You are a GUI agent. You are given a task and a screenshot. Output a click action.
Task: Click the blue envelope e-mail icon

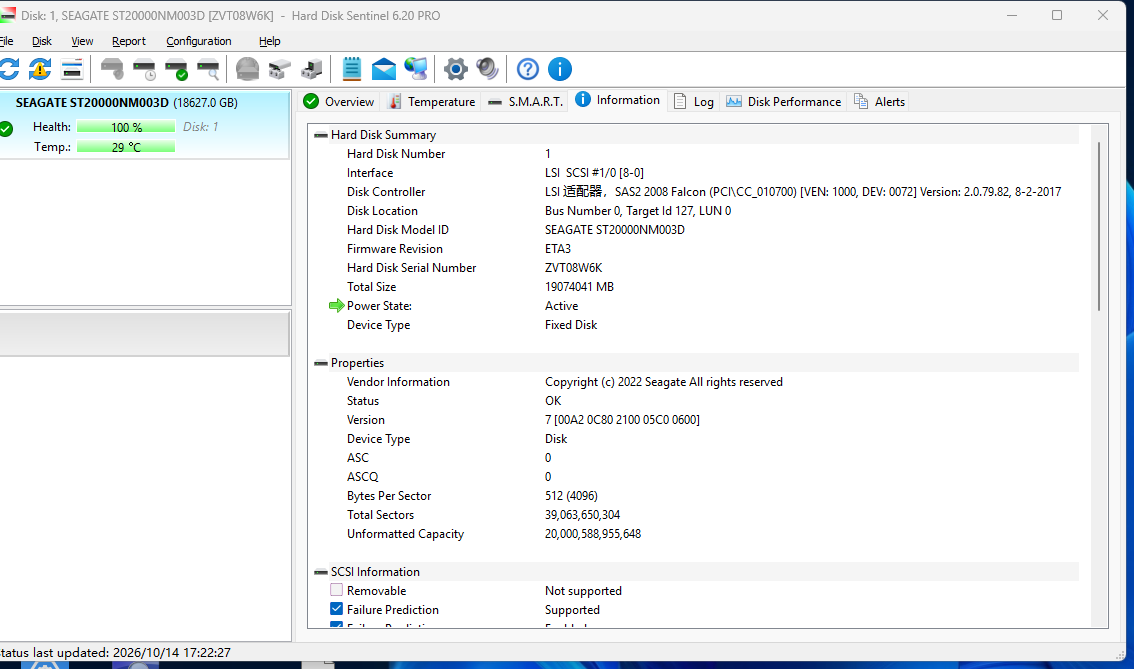(x=384, y=69)
